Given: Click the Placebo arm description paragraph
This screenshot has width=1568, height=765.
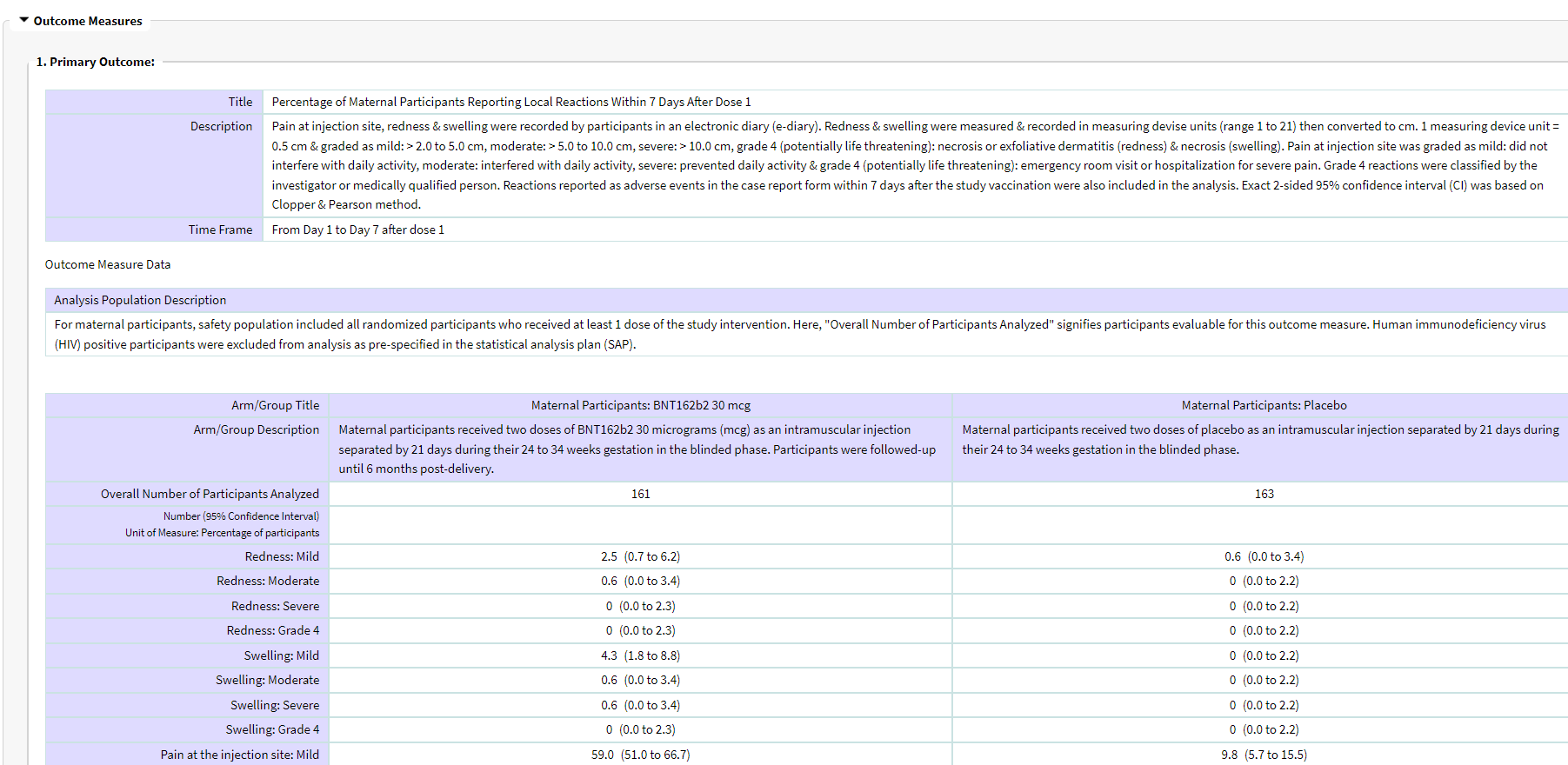Looking at the screenshot, I should pos(1261,439).
